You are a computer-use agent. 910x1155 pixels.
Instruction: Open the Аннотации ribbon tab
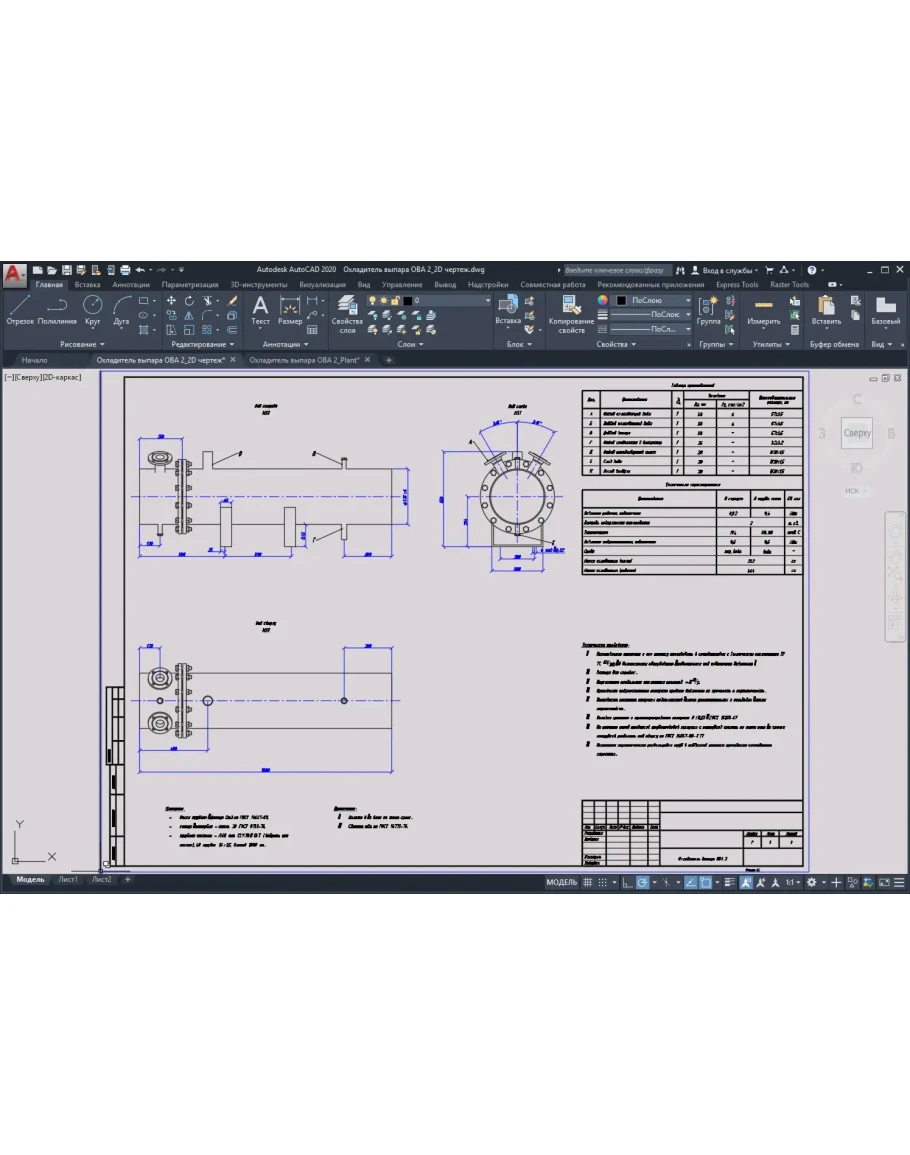point(131,285)
